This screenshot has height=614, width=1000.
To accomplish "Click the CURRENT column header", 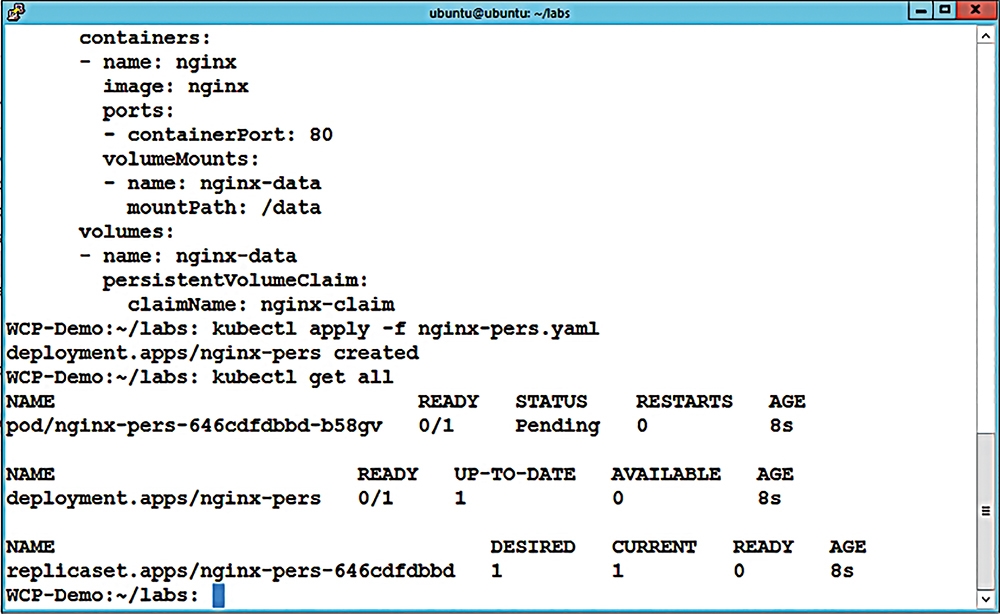I will click(654, 547).
